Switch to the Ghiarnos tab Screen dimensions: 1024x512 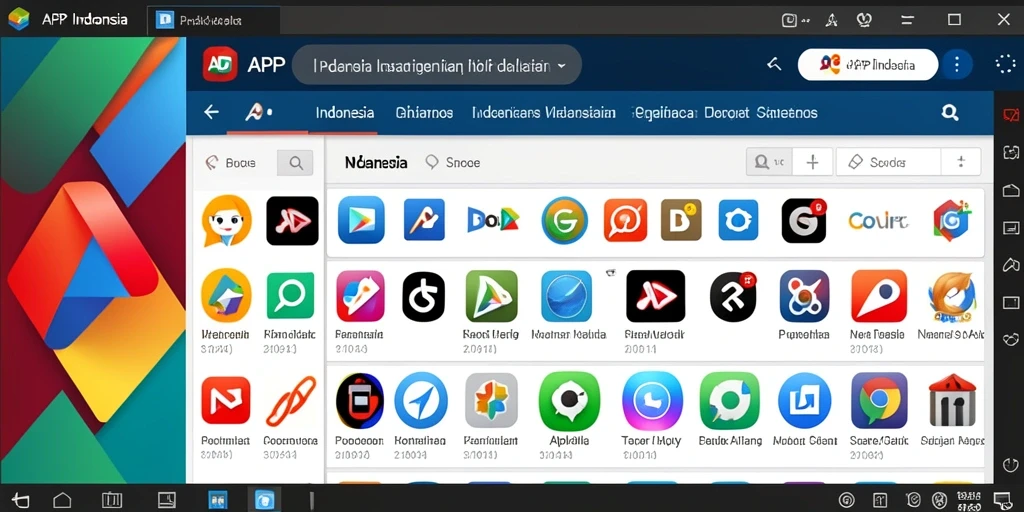(x=424, y=112)
